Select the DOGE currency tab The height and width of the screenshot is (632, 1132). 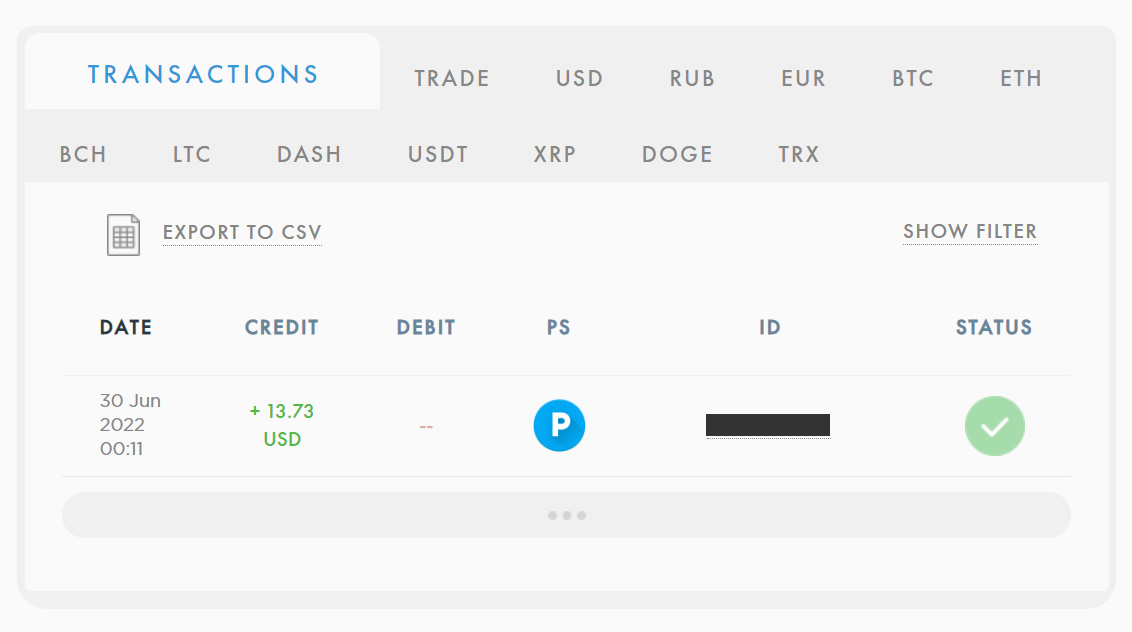(x=677, y=154)
